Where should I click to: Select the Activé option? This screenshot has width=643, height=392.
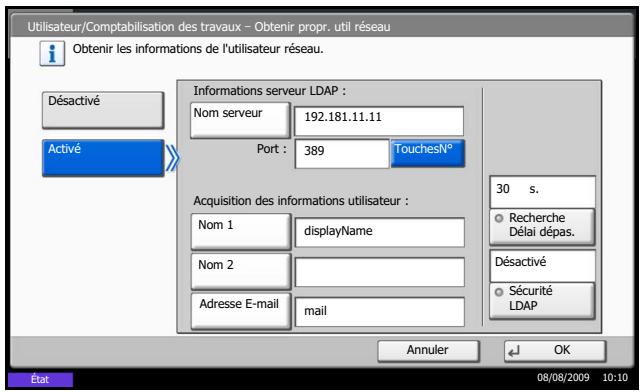pyautogui.click(x=103, y=158)
